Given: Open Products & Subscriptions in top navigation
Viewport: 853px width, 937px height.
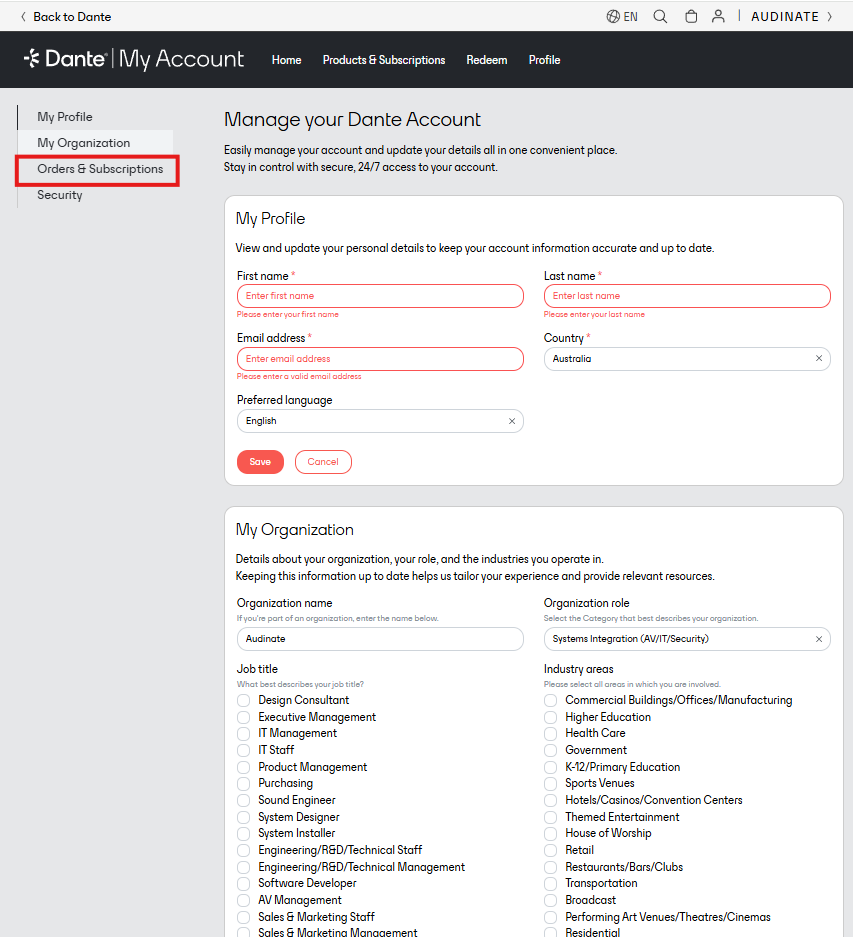Looking at the screenshot, I should (384, 60).
